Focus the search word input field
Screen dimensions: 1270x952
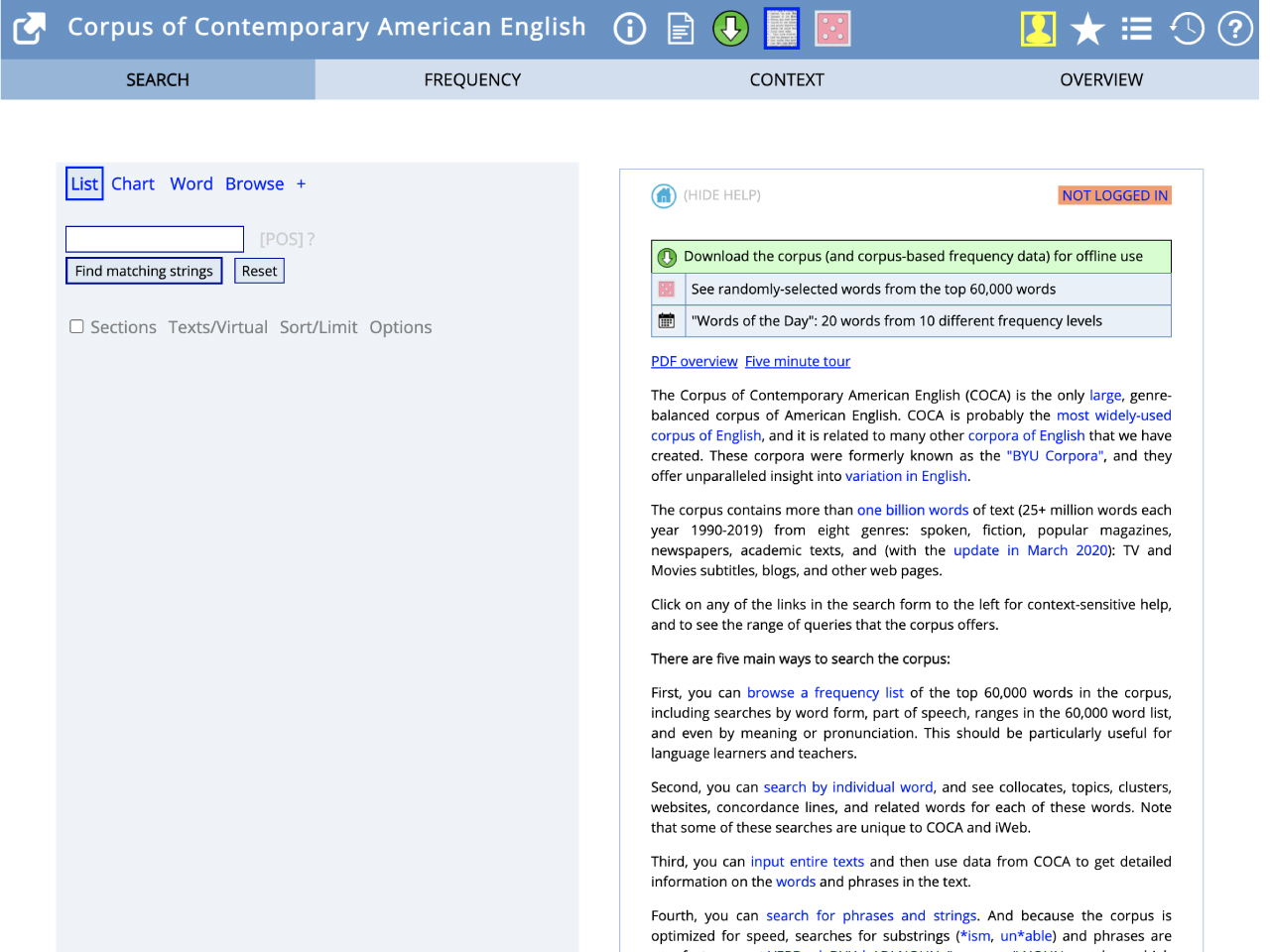pyautogui.click(x=155, y=239)
